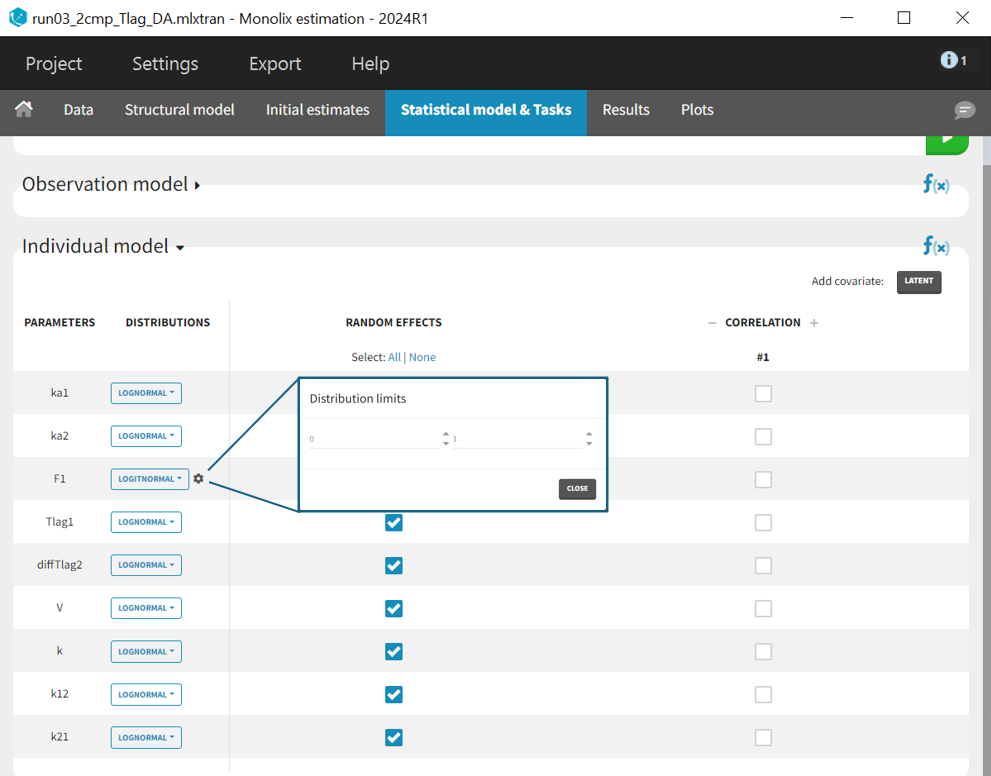Screen dimensions: 991x776
Task: Click the info notification icon
Action: click(951, 61)
